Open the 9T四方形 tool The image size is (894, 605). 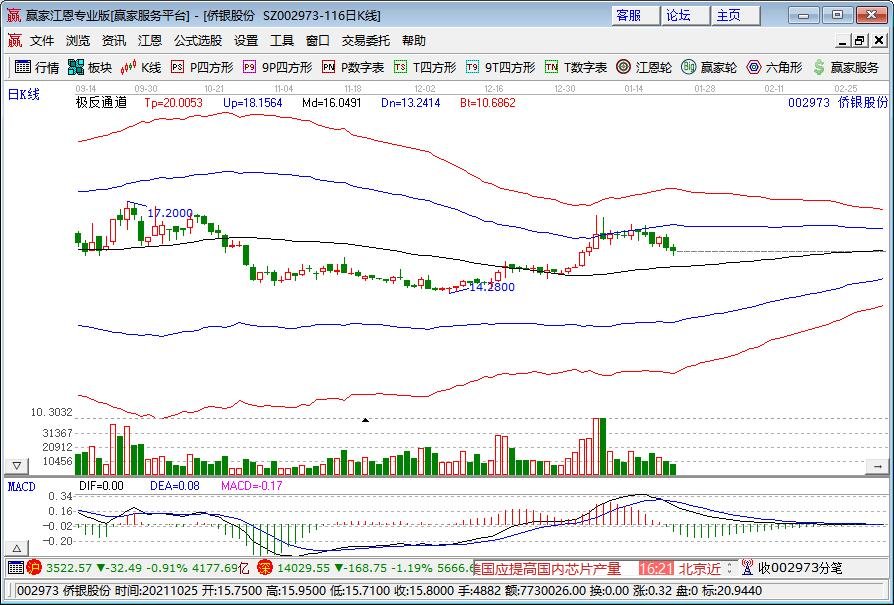click(501, 67)
